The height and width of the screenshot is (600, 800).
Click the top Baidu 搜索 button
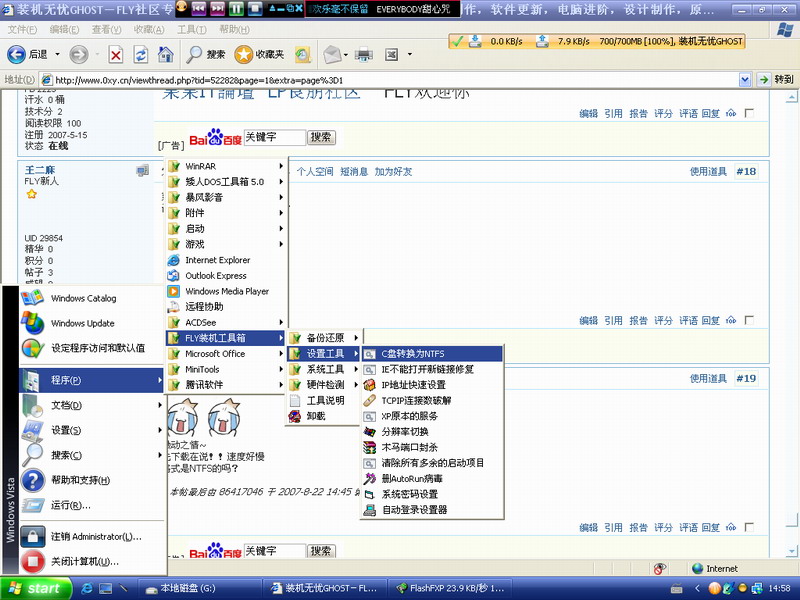[x=321, y=137]
